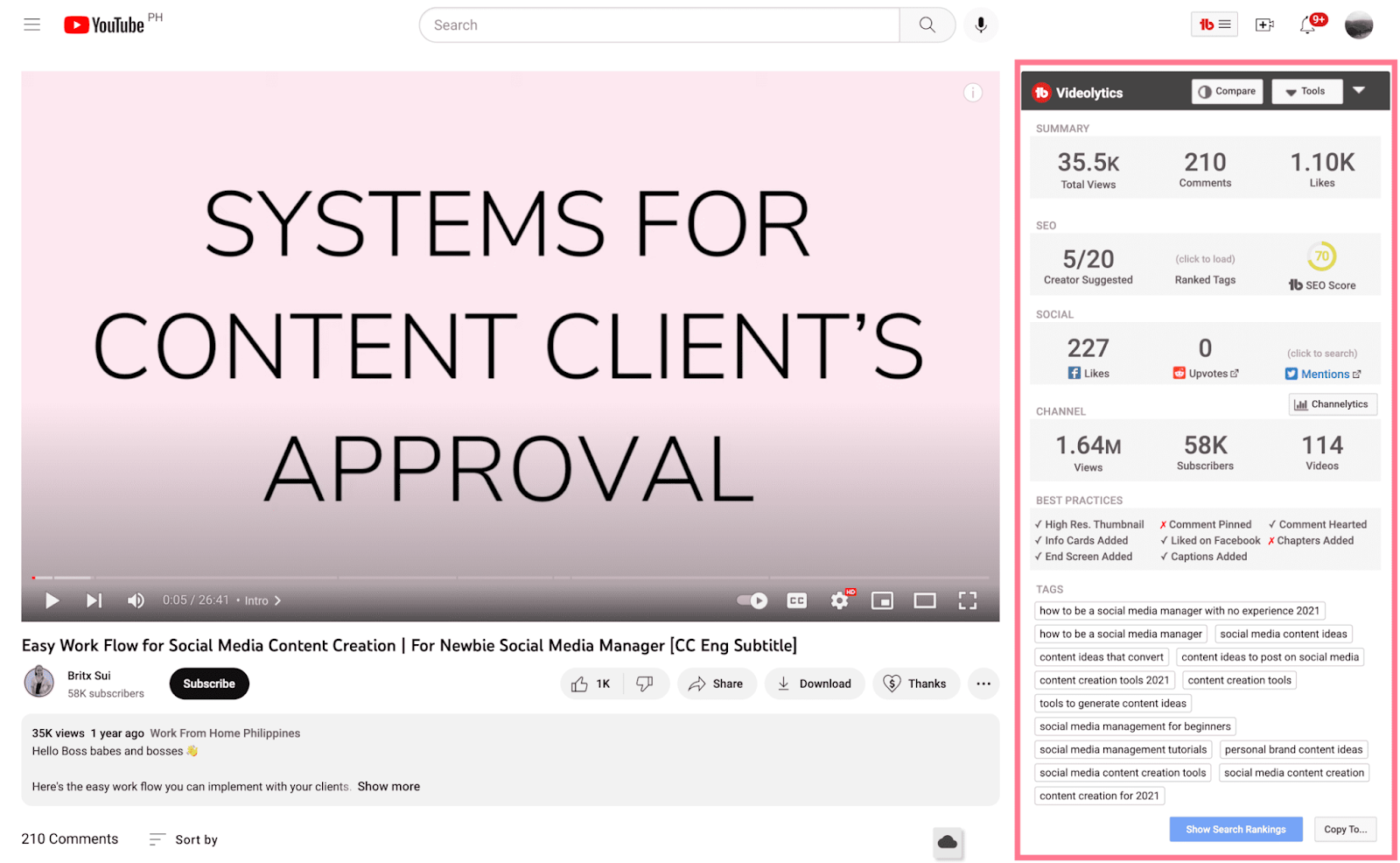Skip to the next video
Screen dimensions: 1400x863
click(x=94, y=600)
